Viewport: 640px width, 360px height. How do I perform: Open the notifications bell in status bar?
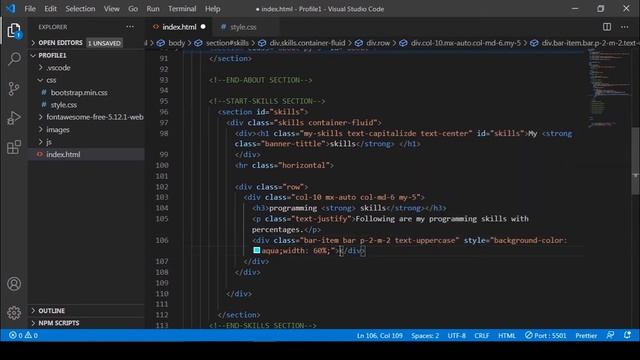coord(627,335)
